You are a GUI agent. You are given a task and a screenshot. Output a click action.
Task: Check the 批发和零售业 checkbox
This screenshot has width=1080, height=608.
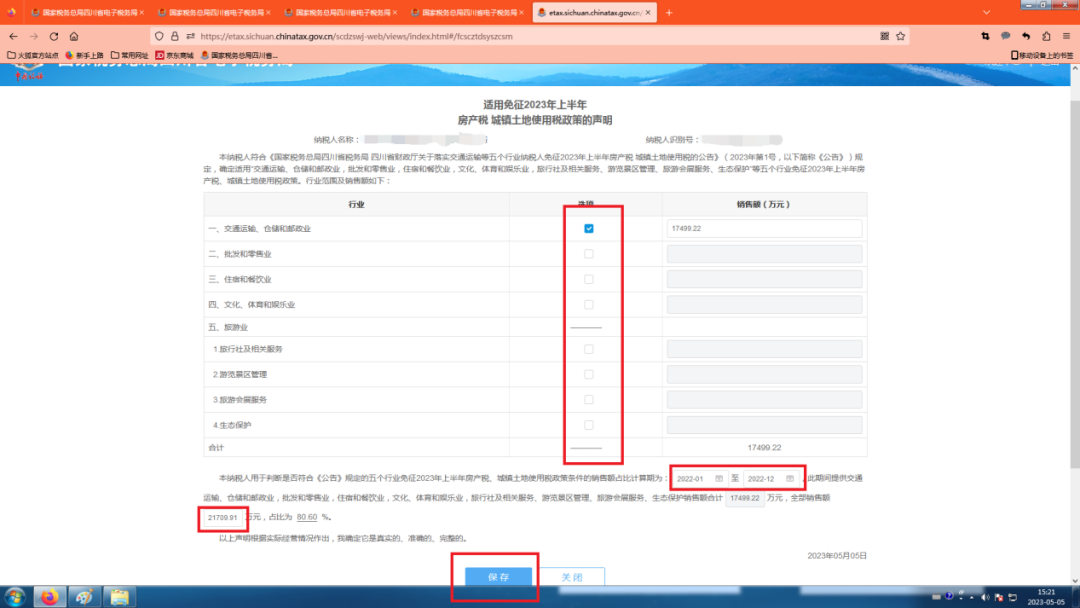click(589, 254)
